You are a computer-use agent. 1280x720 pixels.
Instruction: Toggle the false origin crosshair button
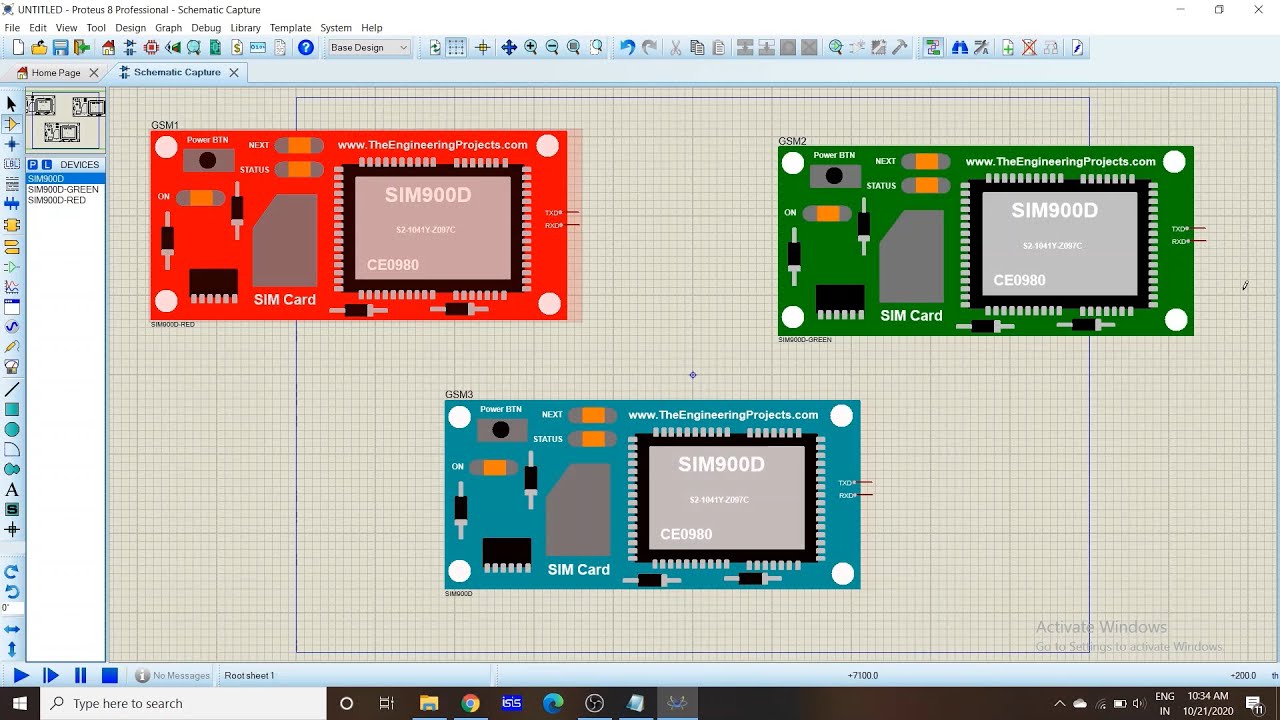[483, 48]
